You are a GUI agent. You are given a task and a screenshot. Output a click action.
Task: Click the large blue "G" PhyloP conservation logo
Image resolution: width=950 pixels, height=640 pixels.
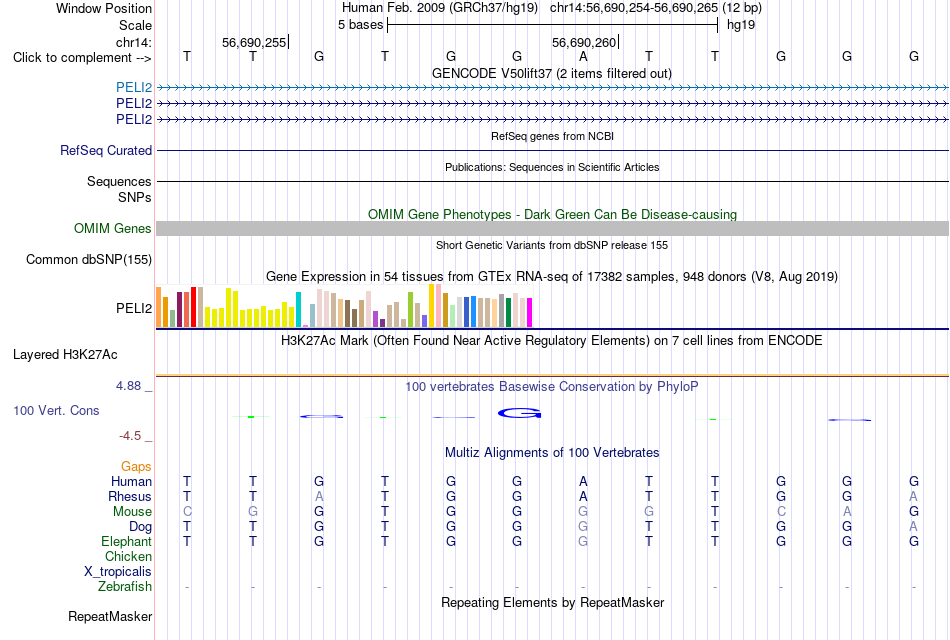pos(519,413)
